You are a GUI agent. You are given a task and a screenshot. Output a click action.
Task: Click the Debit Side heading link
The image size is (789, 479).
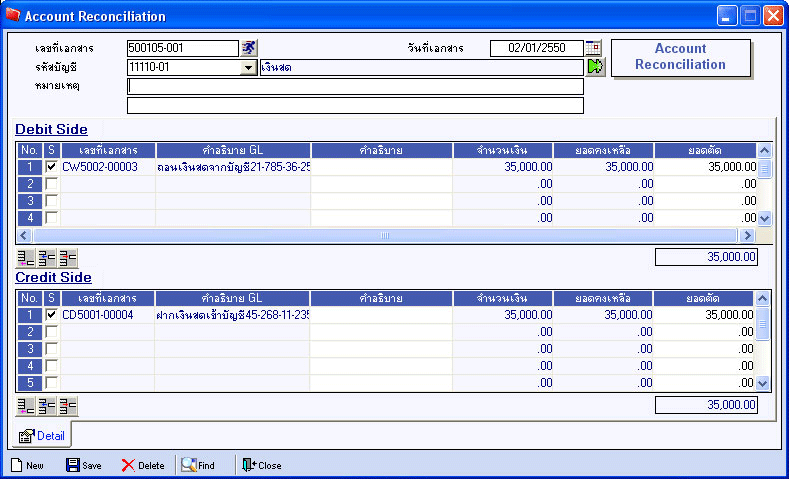coord(51,129)
